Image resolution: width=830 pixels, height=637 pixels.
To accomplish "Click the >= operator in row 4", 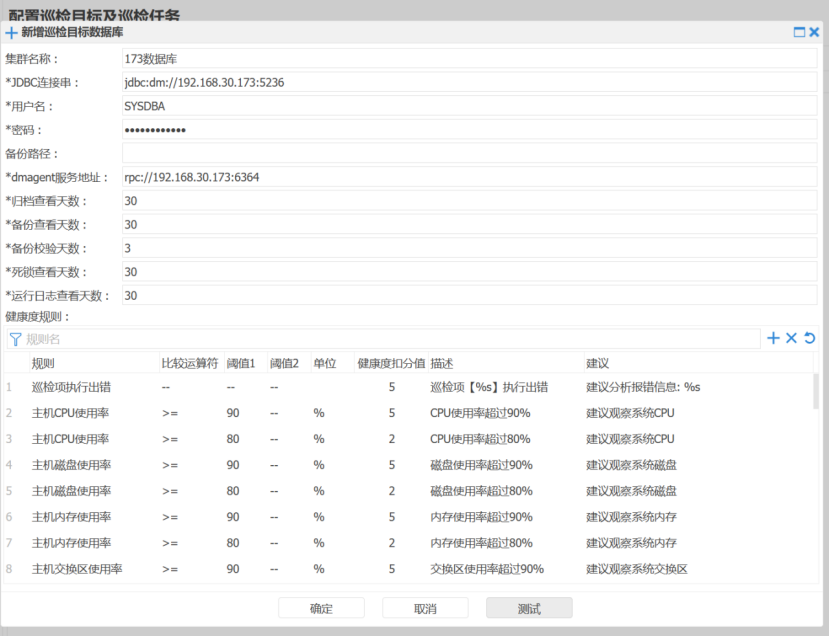I will (x=170, y=465).
